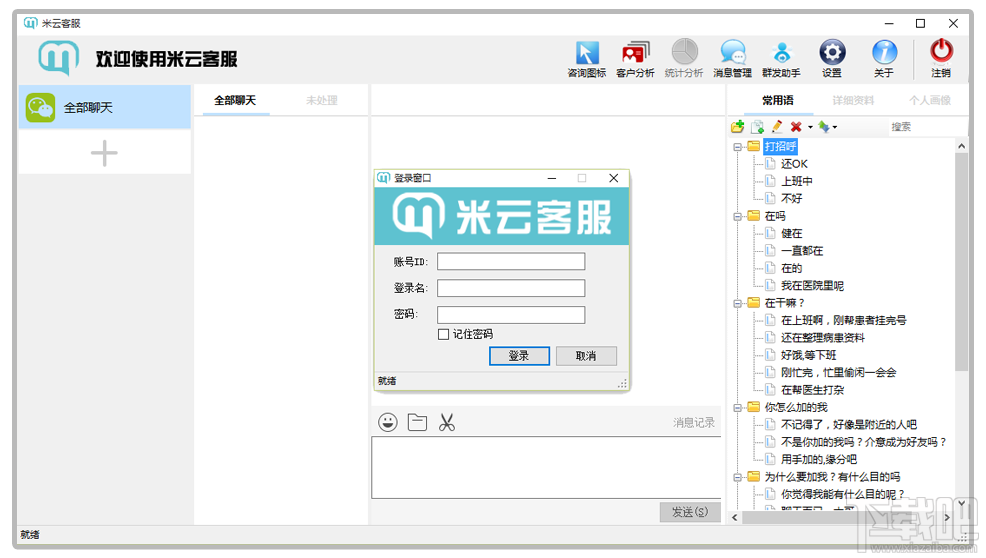
Task: Open the 客户分析 customer analysis tool
Action: (635, 59)
